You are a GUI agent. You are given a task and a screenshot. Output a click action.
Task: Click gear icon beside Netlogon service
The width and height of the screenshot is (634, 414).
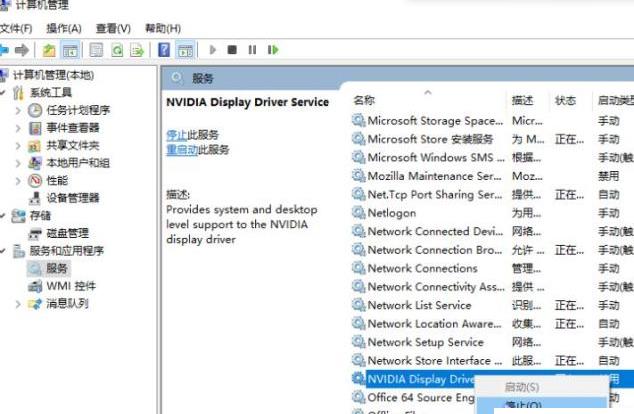[358, 213]
